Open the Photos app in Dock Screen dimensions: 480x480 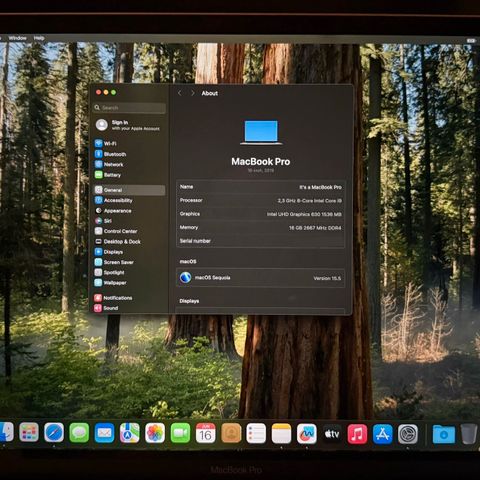(x=155, y=433)
